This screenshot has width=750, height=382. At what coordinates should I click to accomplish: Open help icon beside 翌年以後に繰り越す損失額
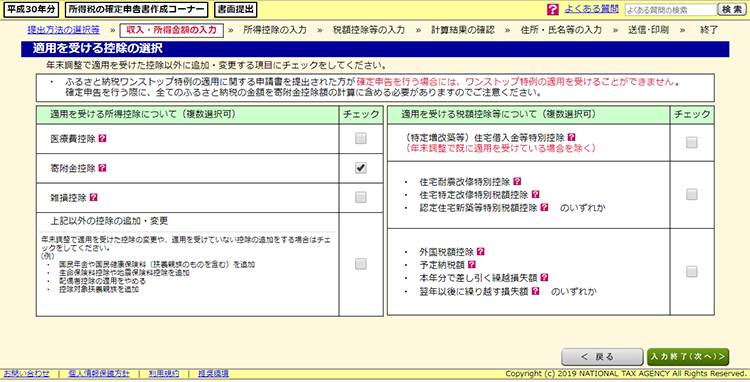[535, 291]
